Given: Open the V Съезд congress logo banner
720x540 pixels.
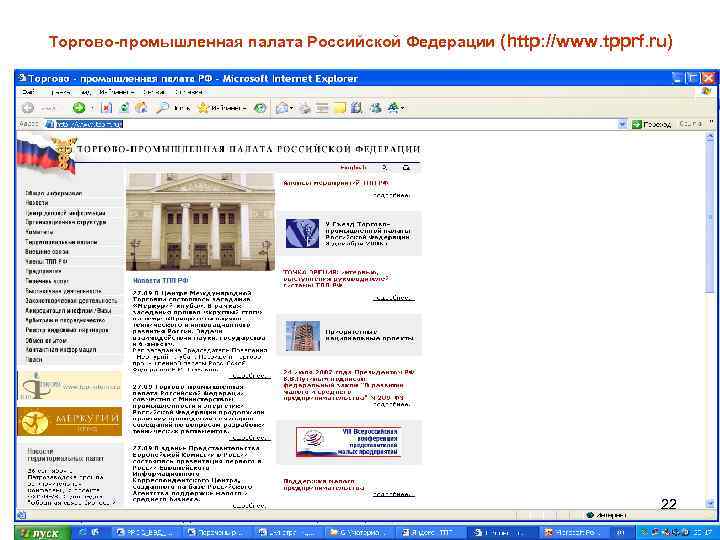Looking at the screenshot, I should (302, 233).
